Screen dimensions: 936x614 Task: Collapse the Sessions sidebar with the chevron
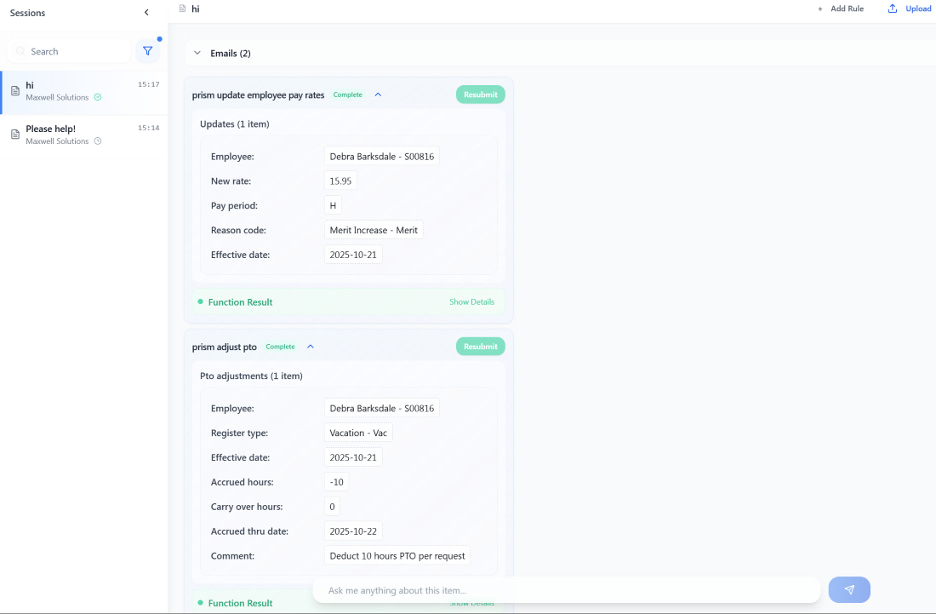[146, 12]
